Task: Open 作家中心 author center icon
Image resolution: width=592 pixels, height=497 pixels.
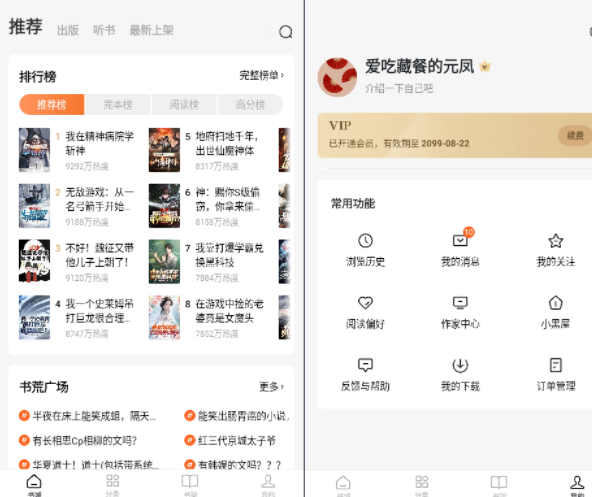Action: tap(460, 303)
